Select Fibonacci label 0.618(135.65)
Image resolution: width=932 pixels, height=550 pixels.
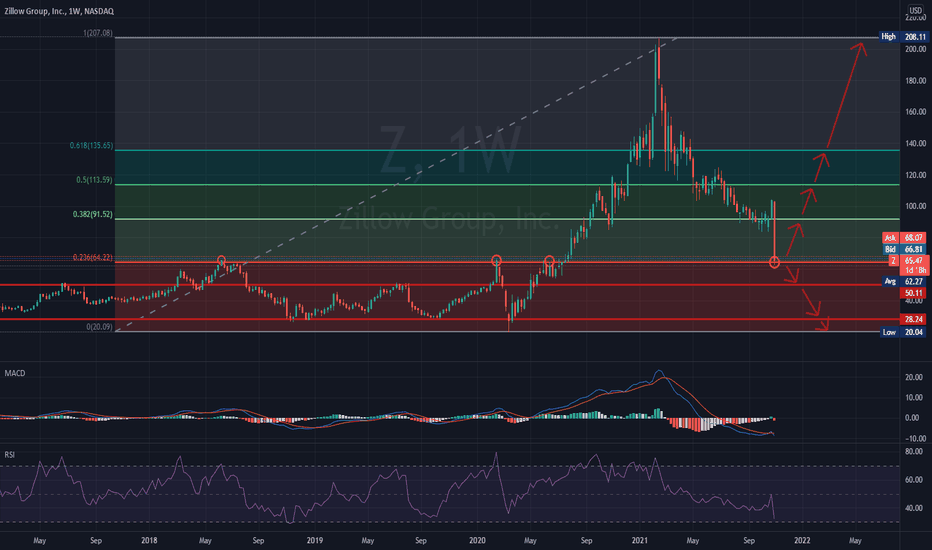91,145
